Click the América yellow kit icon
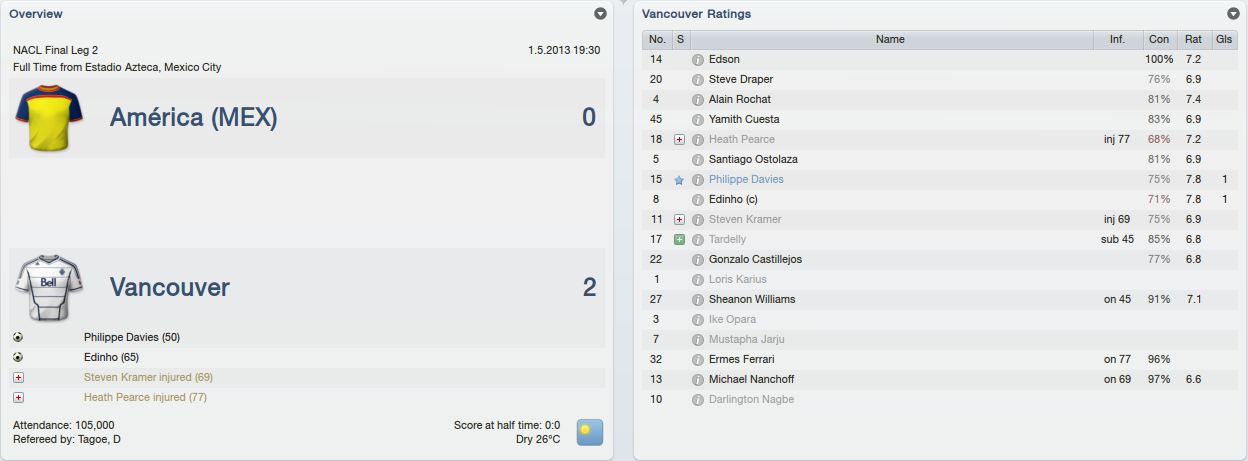This screenshot has width=1248, height=461. [x=42, y=118]
